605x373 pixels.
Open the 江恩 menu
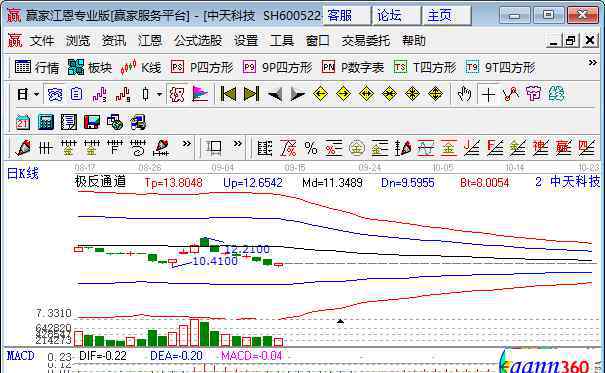click(150, 41)
